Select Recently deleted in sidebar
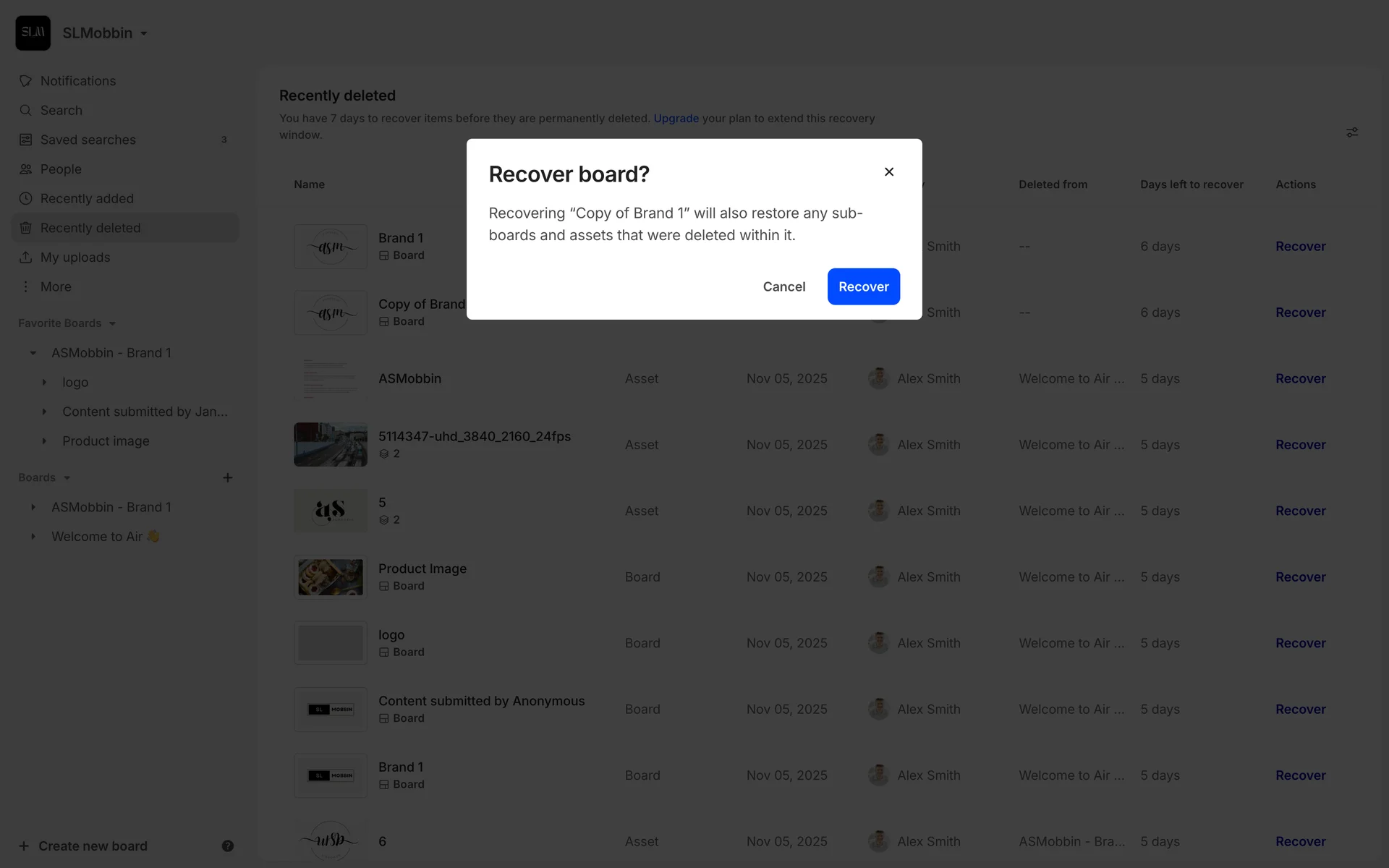 [x=90, y=228]
